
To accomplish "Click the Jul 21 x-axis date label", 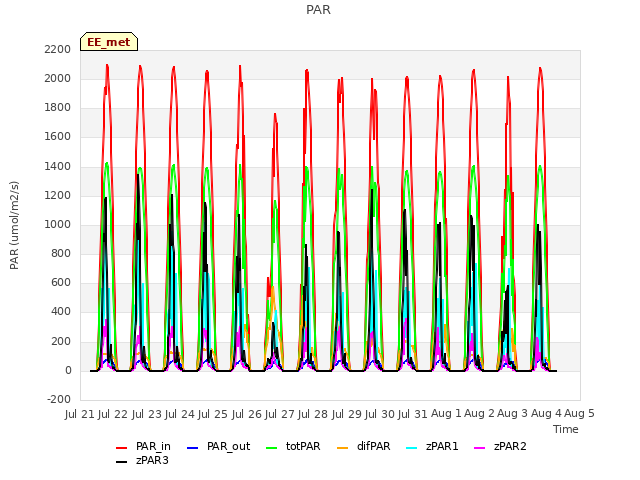I will pyautogui.click(x=80, y=414).
